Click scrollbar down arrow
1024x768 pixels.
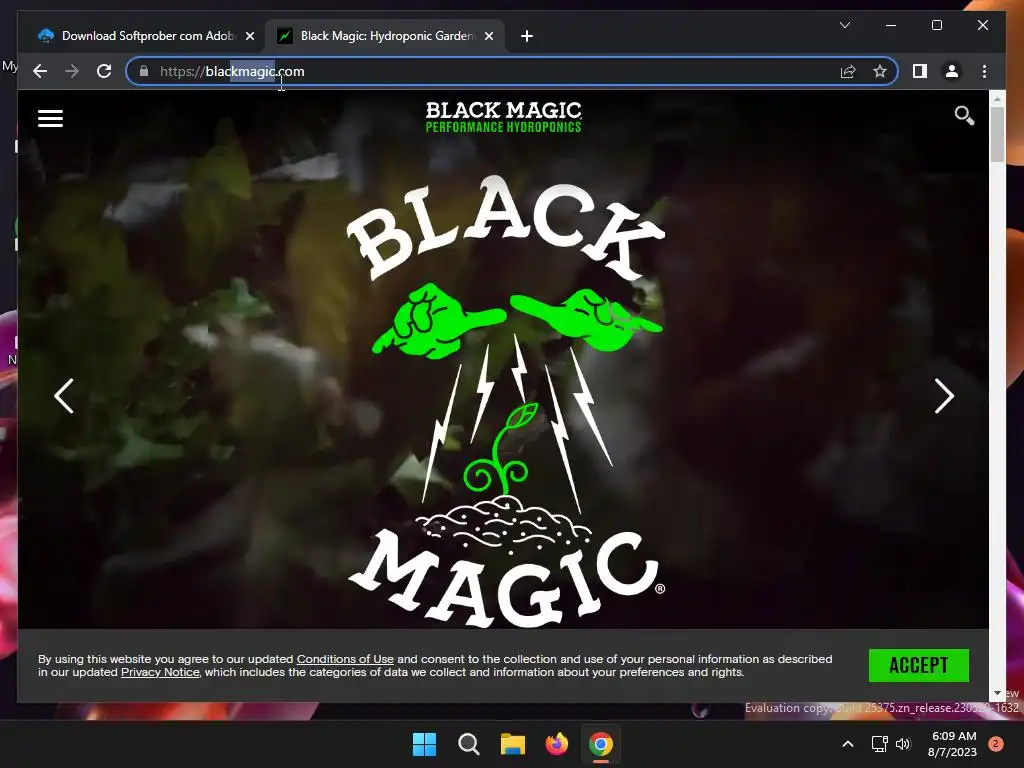click(997, 694)
